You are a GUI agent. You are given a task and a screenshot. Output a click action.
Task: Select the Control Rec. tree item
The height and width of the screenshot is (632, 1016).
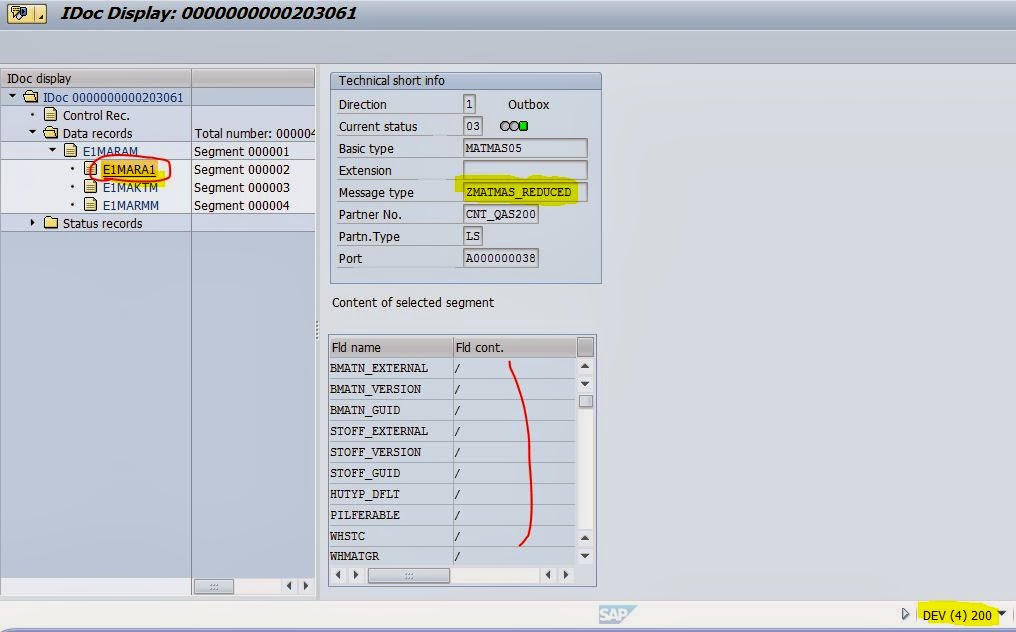point(96,116)
